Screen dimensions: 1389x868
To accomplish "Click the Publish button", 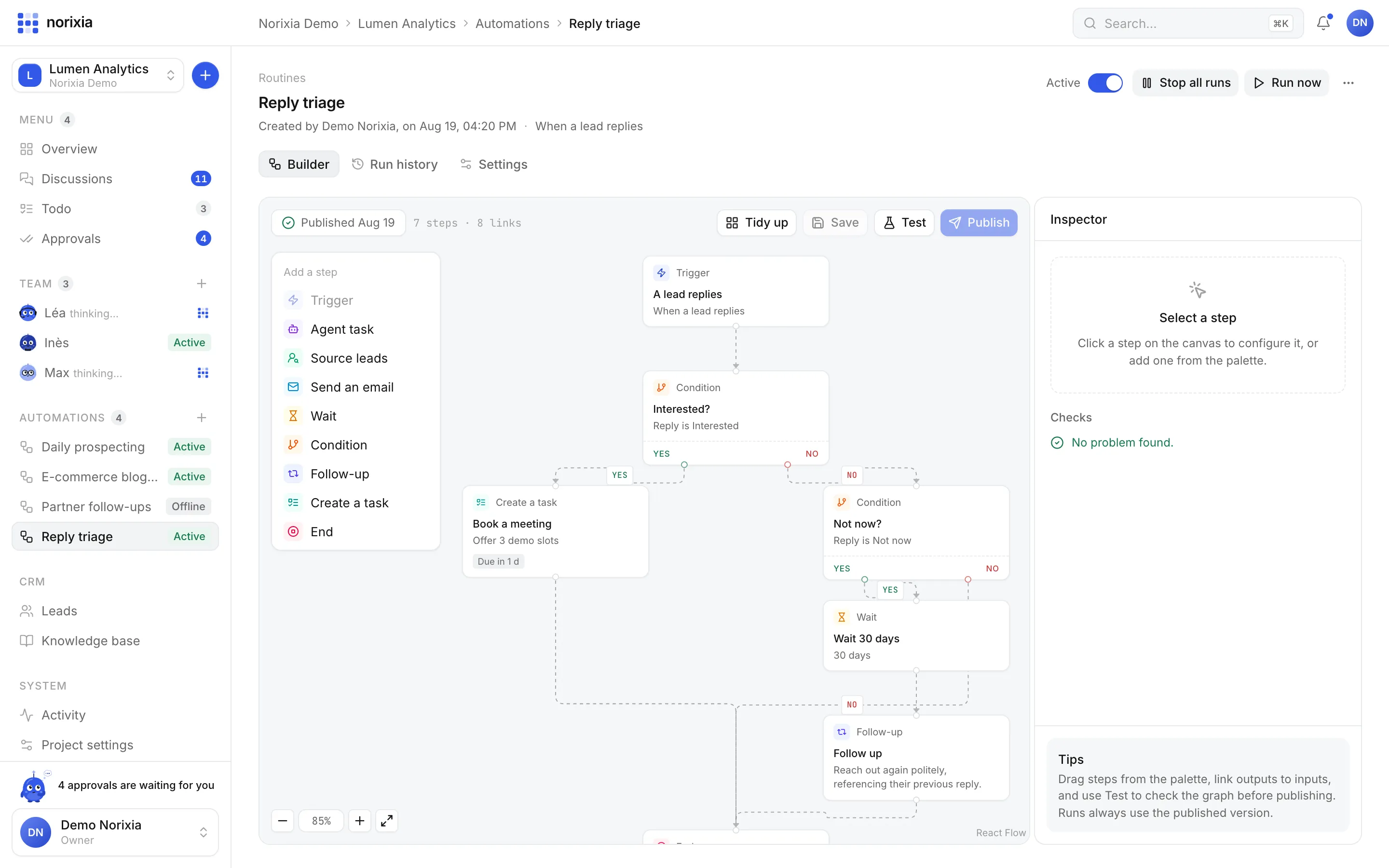I will (x=979, y=223).
